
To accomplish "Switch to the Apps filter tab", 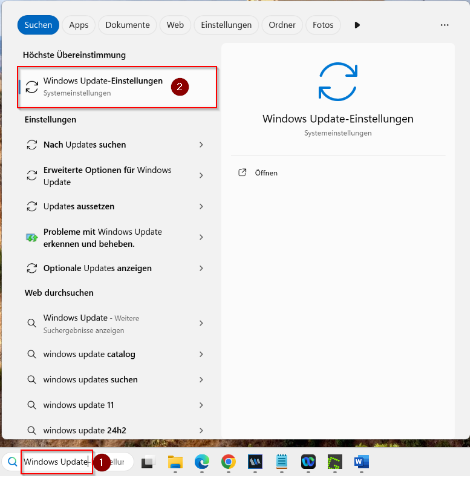I will pyautogui.click(x=79, y=25).
